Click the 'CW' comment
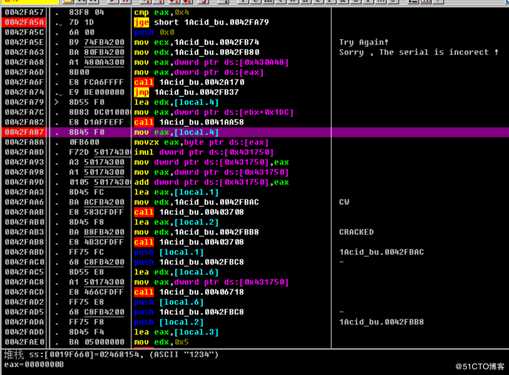This screenshot has width=509, height=375. pos(344,202)
